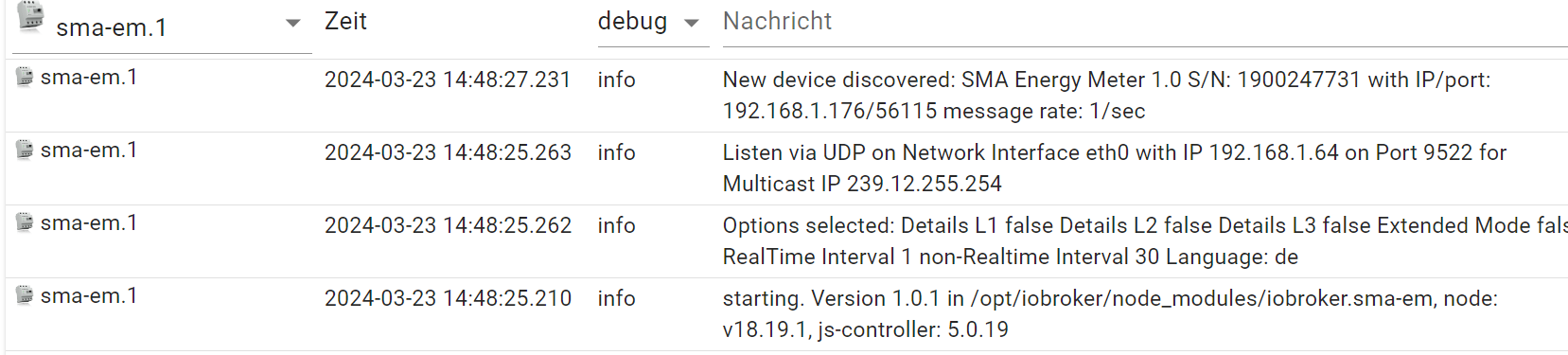The image size is (1568, 355).
Task: Click the Zeit column header
Action: click(x=345, y=21)
